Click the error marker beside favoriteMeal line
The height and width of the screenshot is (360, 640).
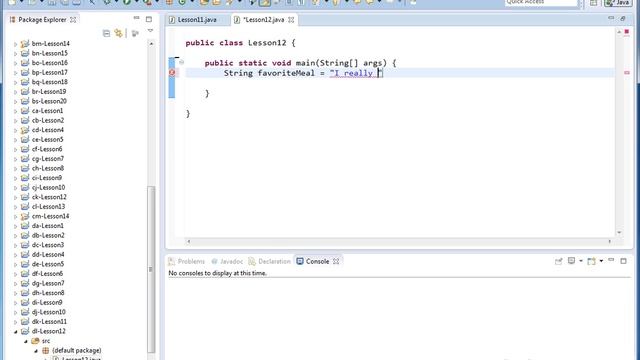(x=172, y=73)
